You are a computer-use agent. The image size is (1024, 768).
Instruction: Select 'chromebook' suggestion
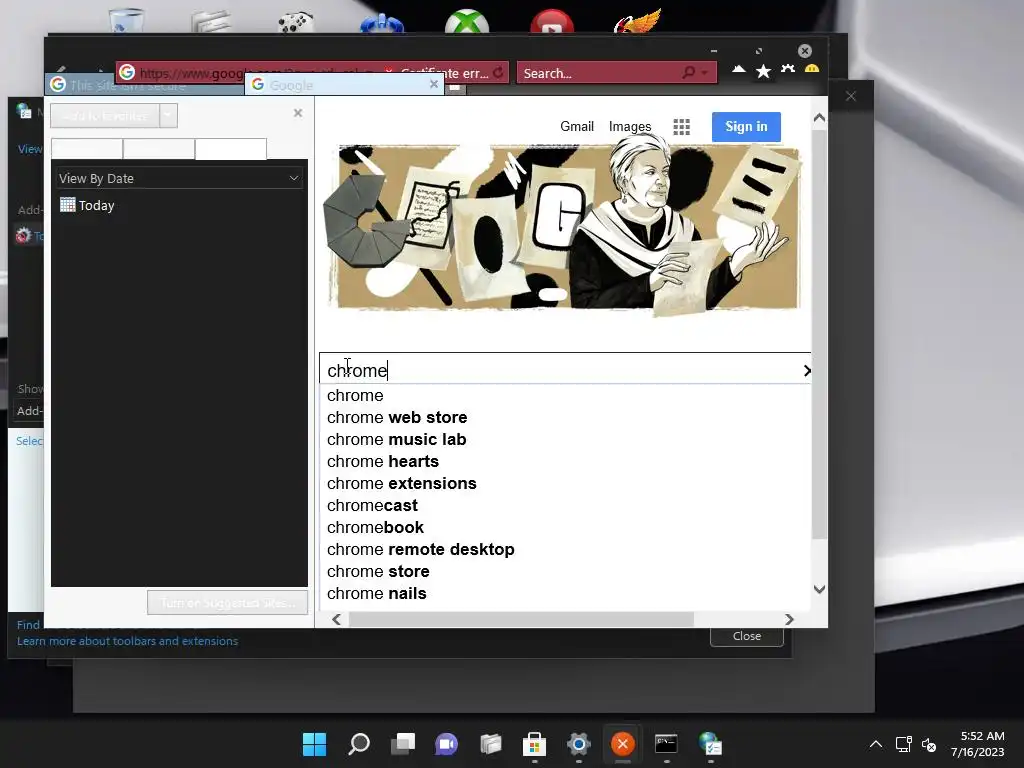pos(376,527)
